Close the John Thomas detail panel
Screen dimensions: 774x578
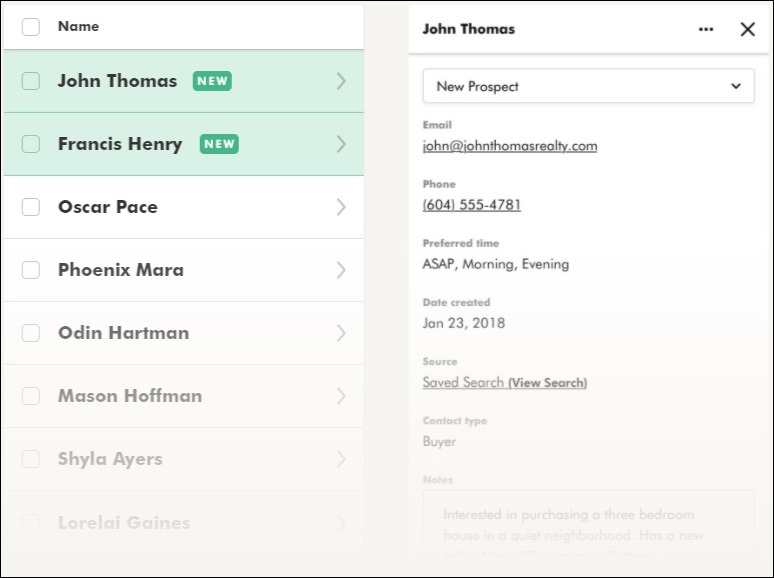pyautogui.click(x=747, y=29)
